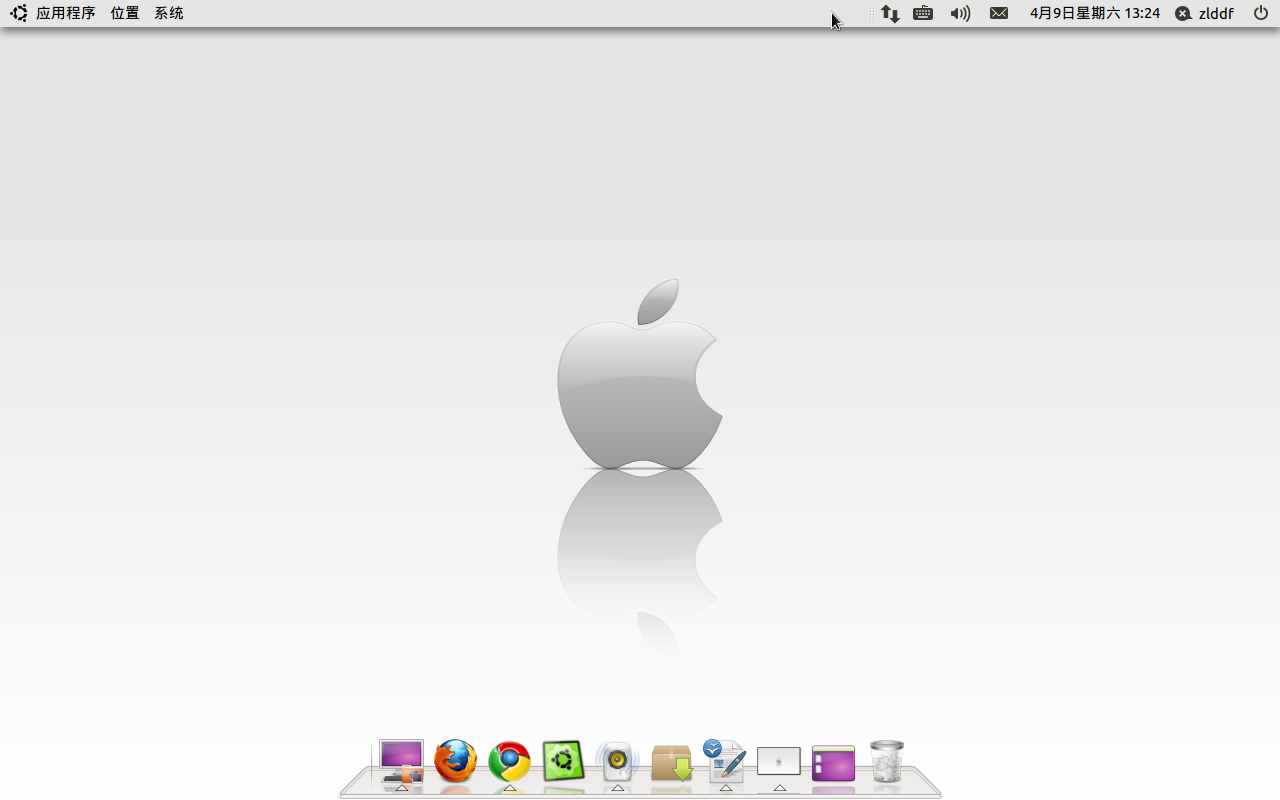This screenshot has height=800, width=1280.
Task: Open the power session menu
Action: coord(1260,13)
